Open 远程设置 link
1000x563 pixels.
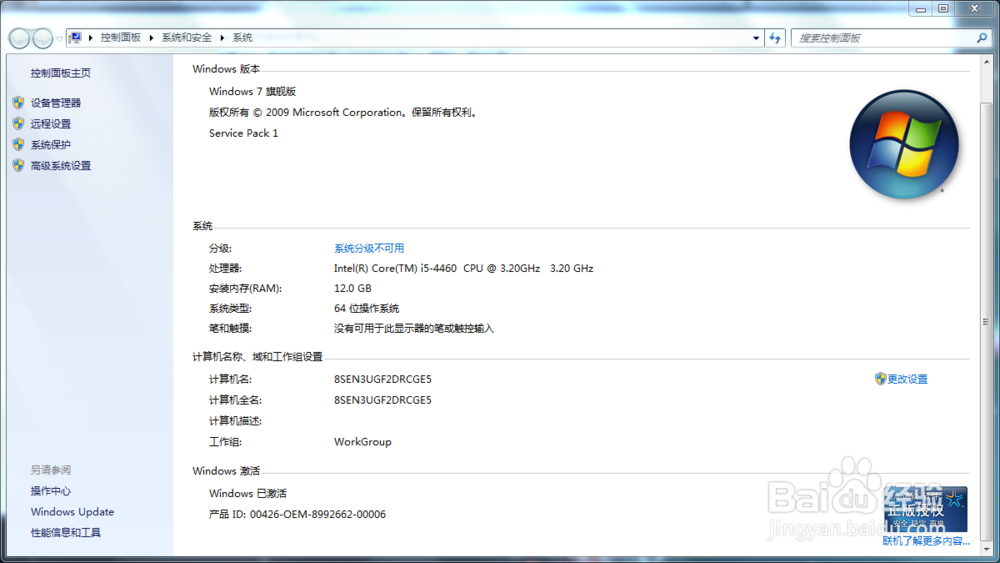50,124
